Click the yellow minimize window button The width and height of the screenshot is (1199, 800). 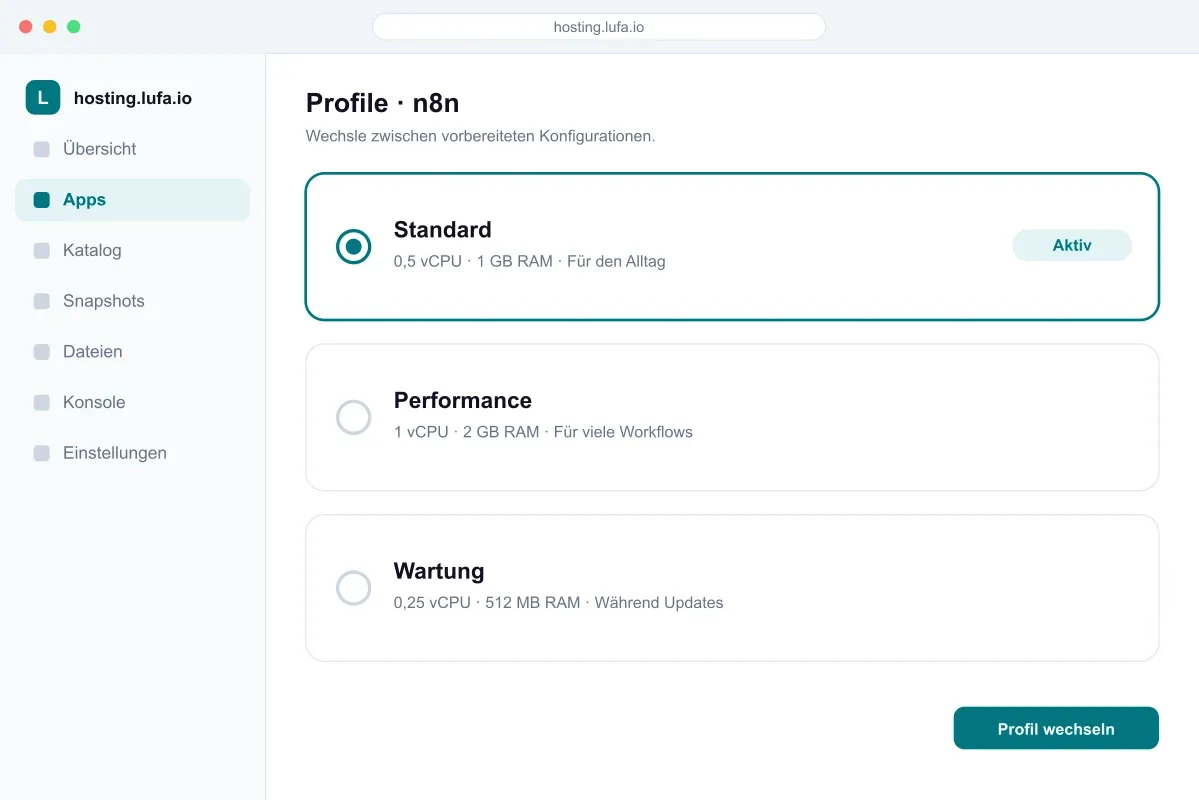(x=50, y=27)
